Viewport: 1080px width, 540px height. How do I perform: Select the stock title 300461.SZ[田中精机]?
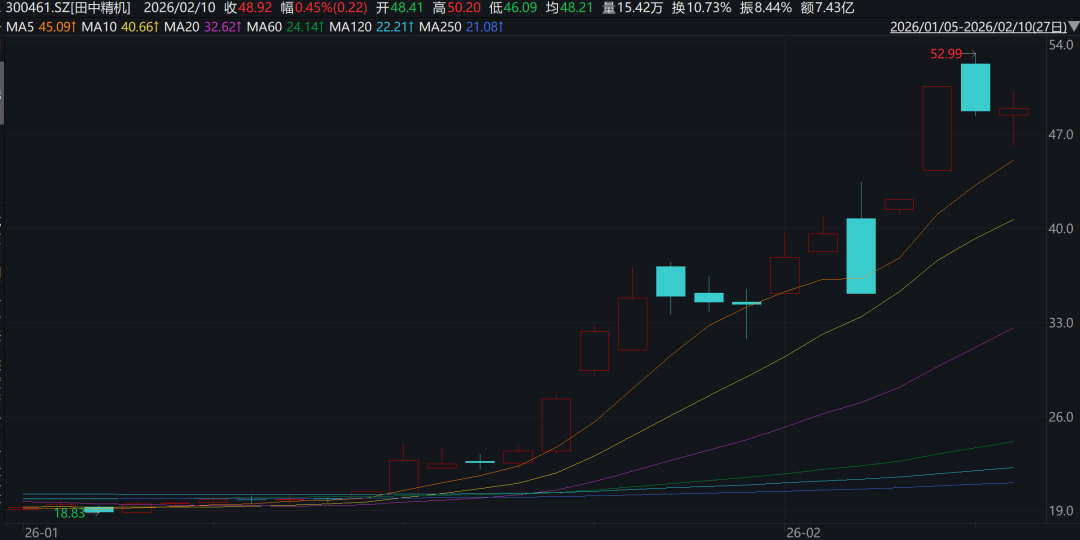[x=68, y=8]
